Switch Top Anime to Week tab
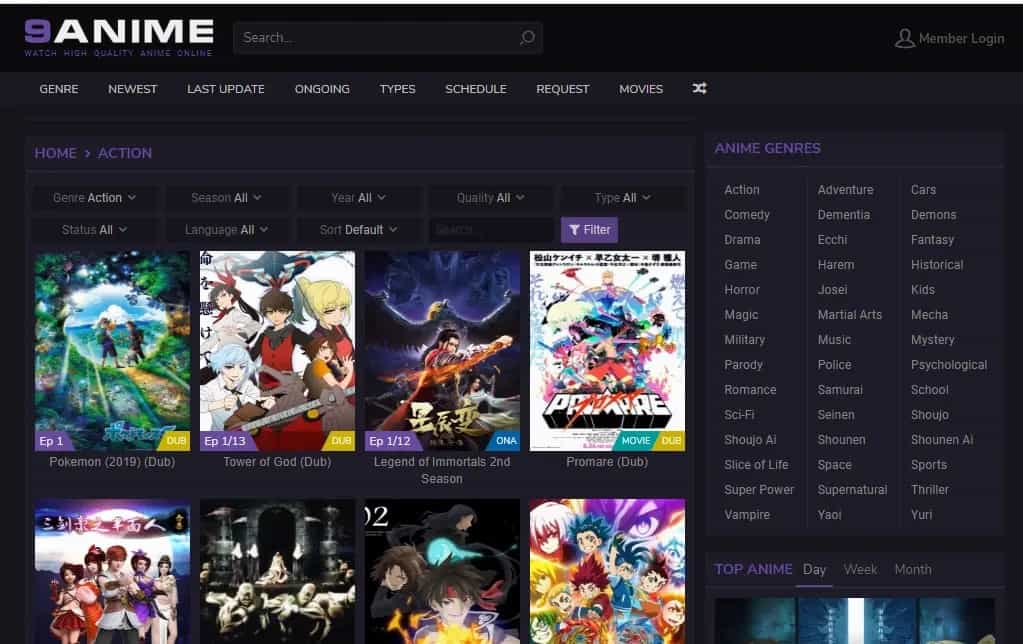Screen dimensions: 1023x644 click(861, 570)
